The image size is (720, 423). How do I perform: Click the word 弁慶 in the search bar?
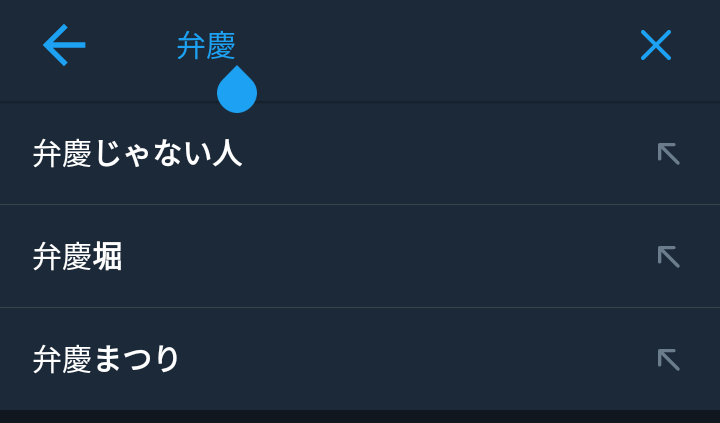point(206,45)
